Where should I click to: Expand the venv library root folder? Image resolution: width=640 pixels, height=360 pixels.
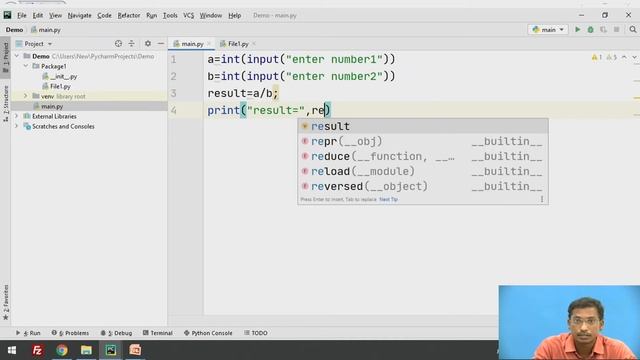coord(26,96)
